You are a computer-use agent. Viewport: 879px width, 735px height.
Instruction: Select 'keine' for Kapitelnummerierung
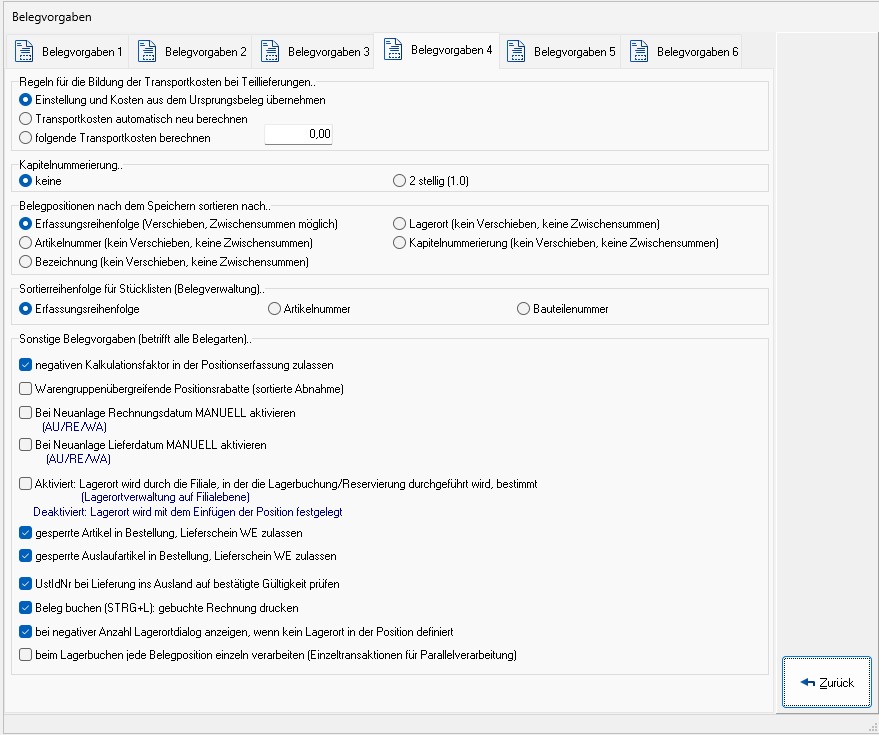coord(40,181)
